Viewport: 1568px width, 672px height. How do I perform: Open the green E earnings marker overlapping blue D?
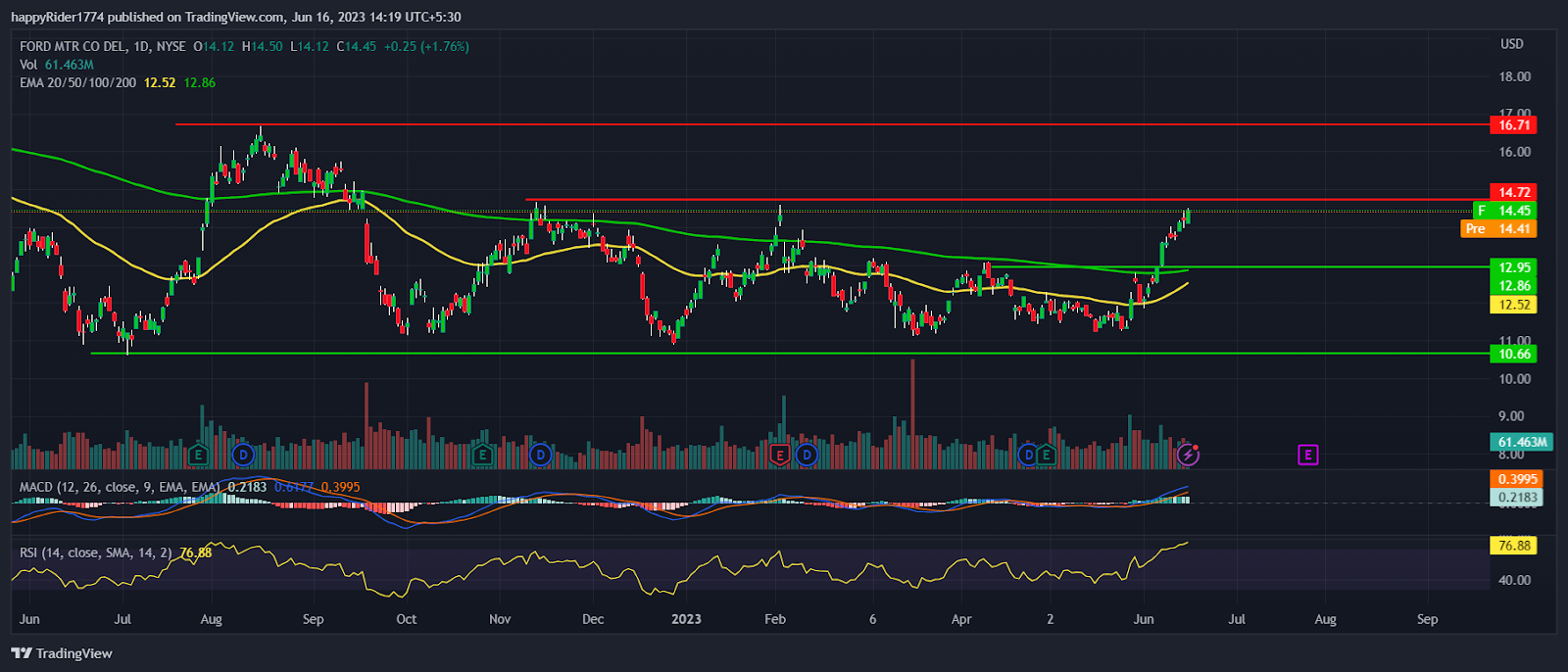point(1047,455)
